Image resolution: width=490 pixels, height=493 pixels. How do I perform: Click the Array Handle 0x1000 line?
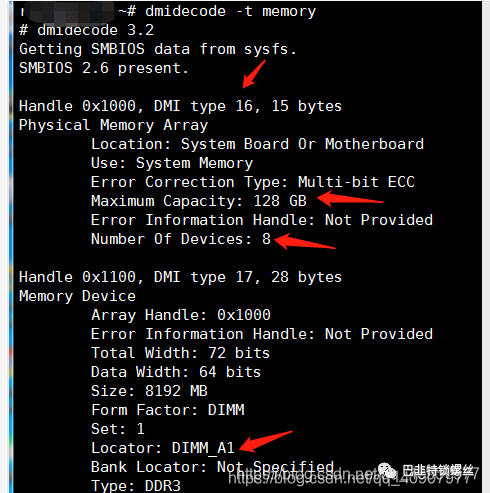click(181, 315)
